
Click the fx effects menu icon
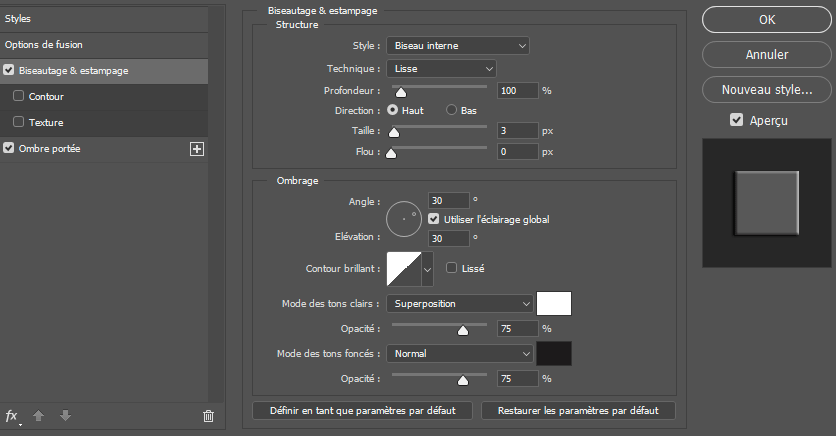click(x=12, y=416)
